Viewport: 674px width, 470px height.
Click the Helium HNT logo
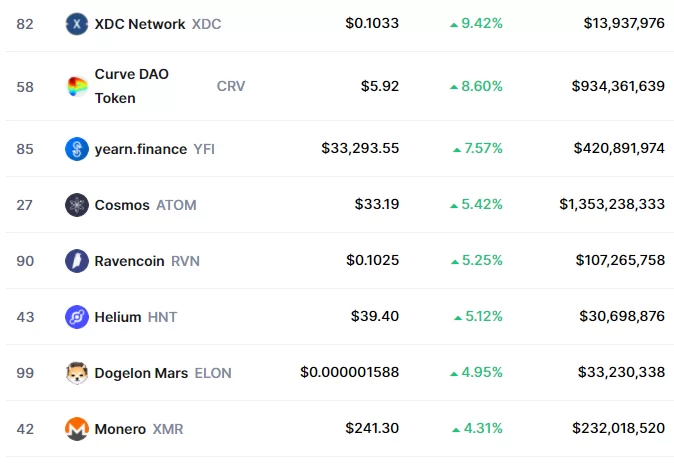pyautogui.click(x=77, y=317)
